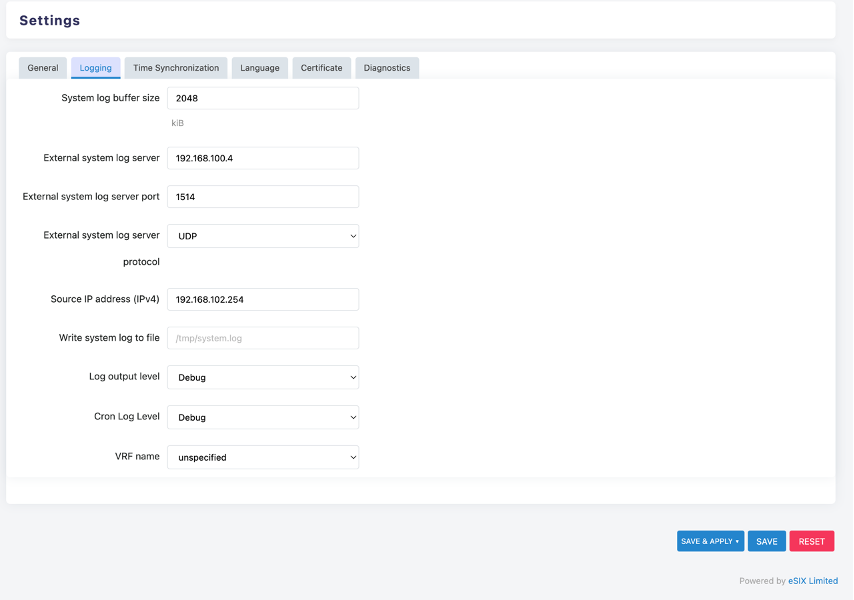Image resolution: width=854 pixels, height=600 pixels.
Task: Select the Certificate tab
Action: tap(321, 67)
